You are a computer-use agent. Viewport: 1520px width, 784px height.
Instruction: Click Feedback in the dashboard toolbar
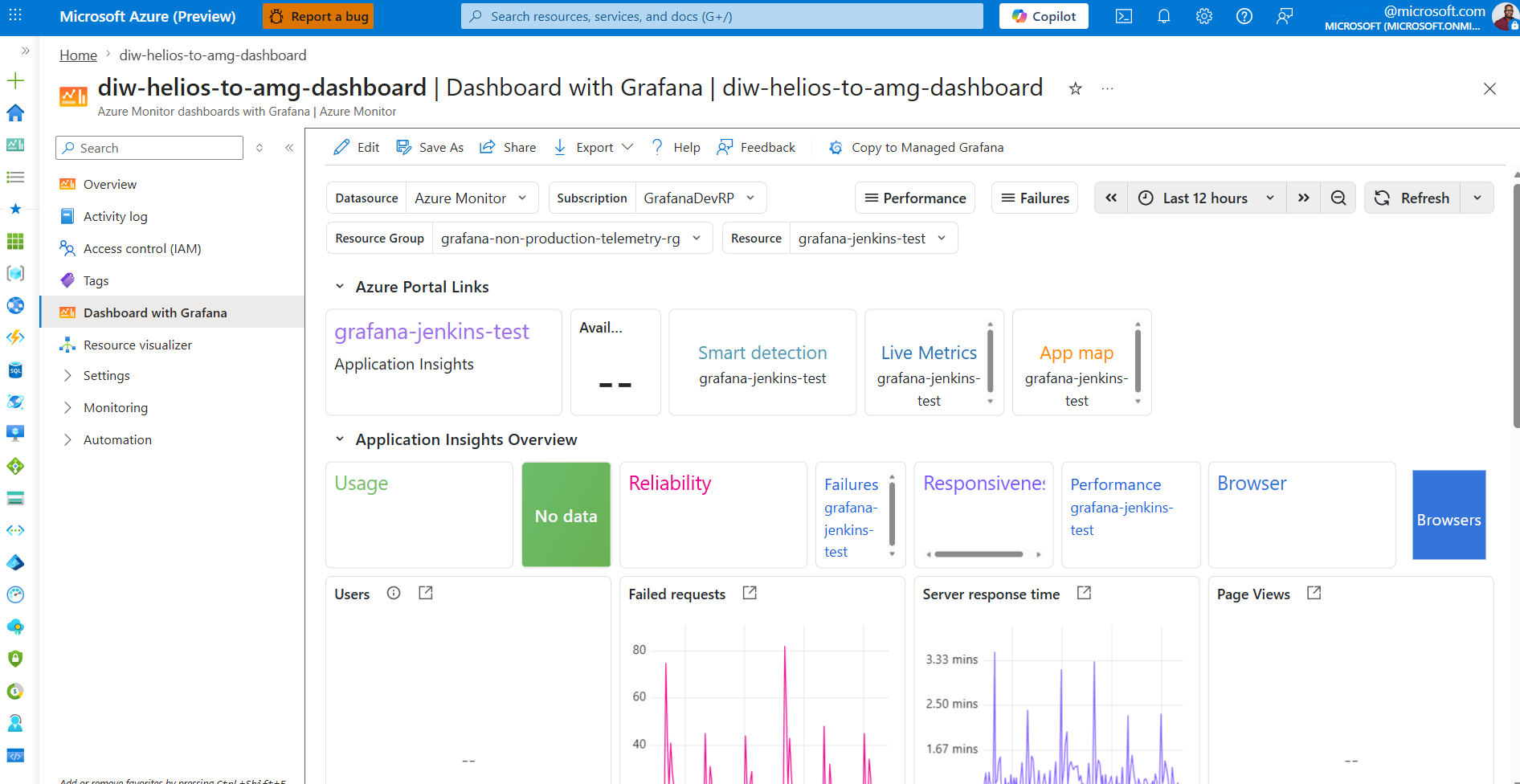tap(756, 148)
